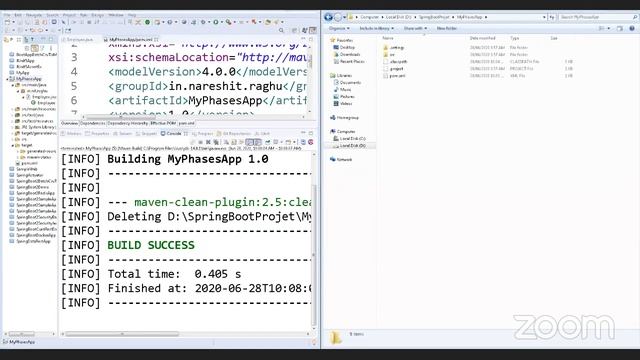Click Link with Editor icon in Package Explorer
The image size is (640, 360).
click(x=35, y=48)
